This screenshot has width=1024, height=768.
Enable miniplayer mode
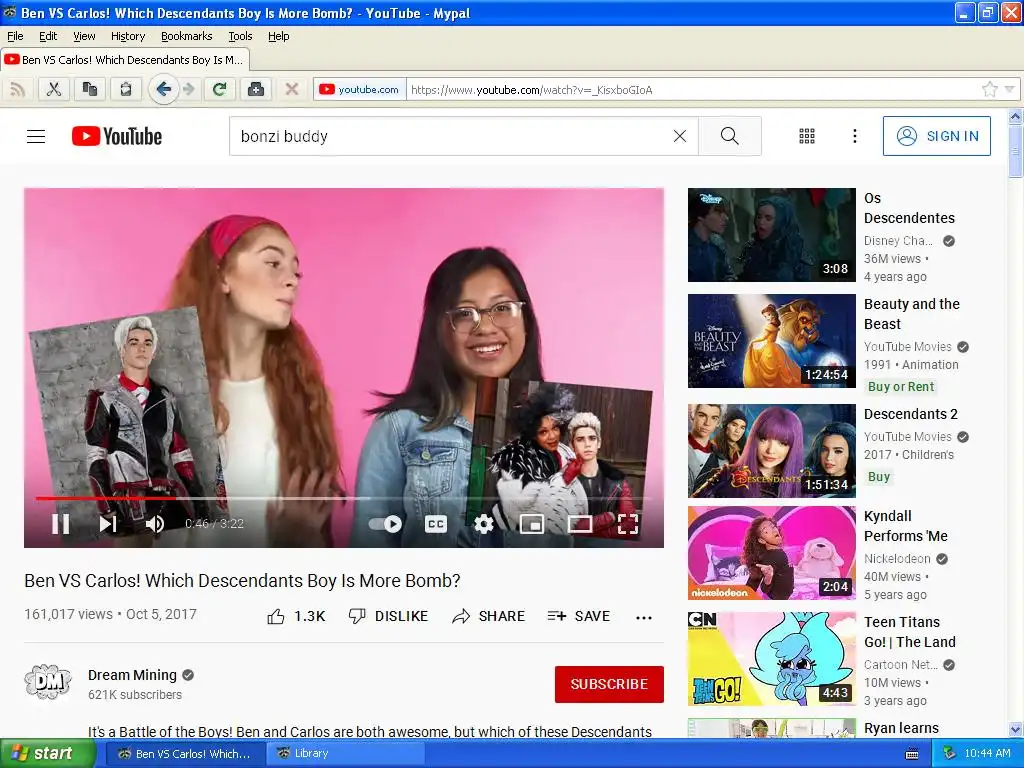coord(532,524)
